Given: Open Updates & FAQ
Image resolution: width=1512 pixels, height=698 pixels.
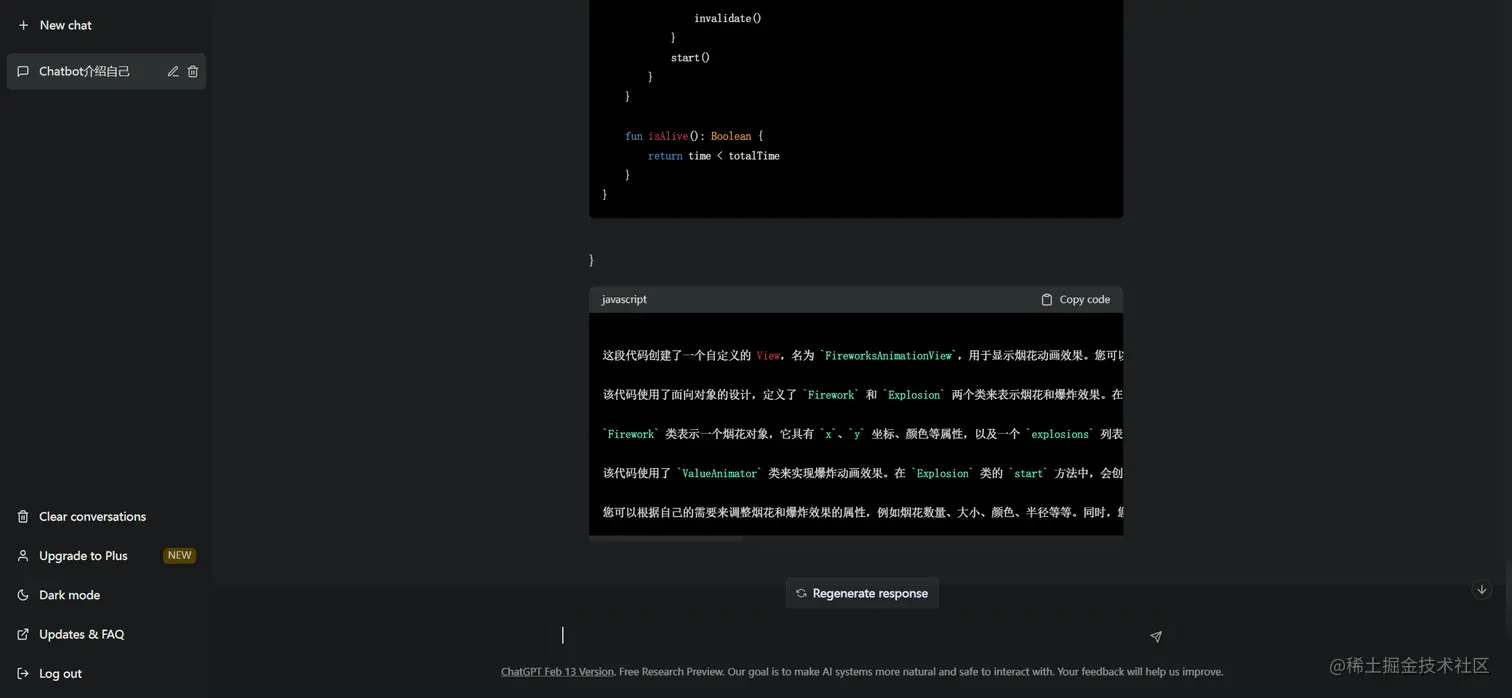Looking at the screenshot, I should click(105, 633).
